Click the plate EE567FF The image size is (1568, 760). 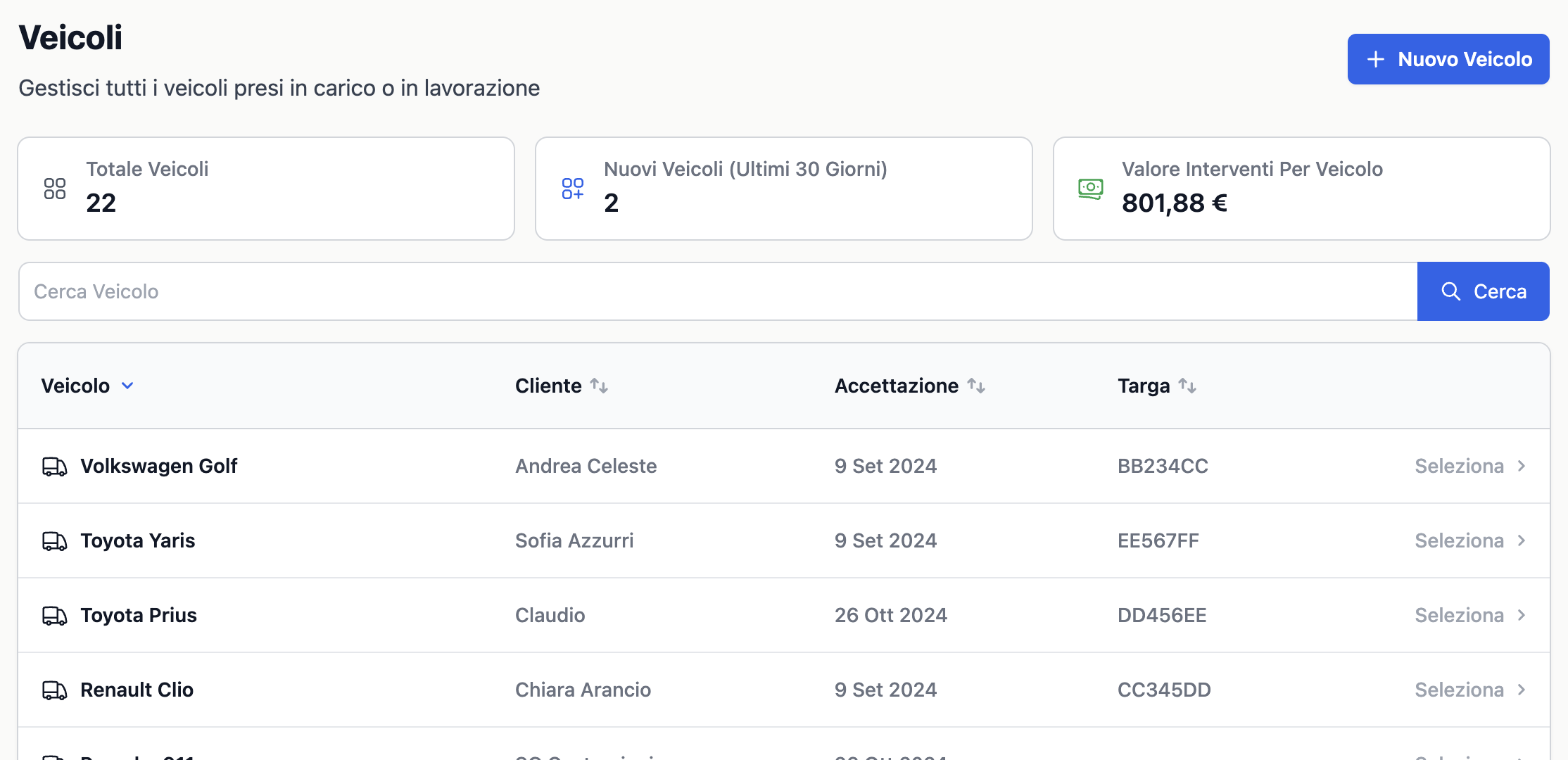(x=1158, y=540)
